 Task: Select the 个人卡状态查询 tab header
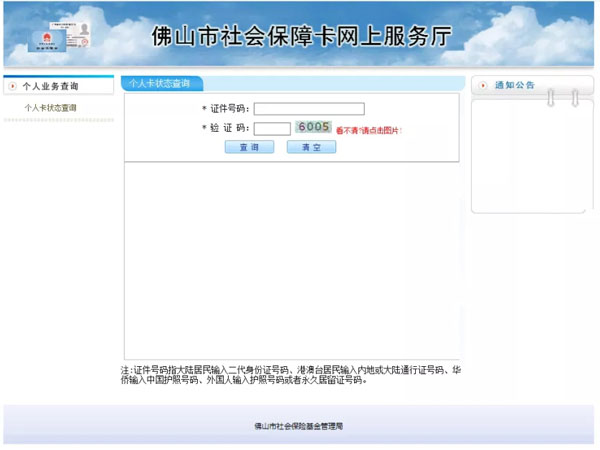tap(160, 83)
